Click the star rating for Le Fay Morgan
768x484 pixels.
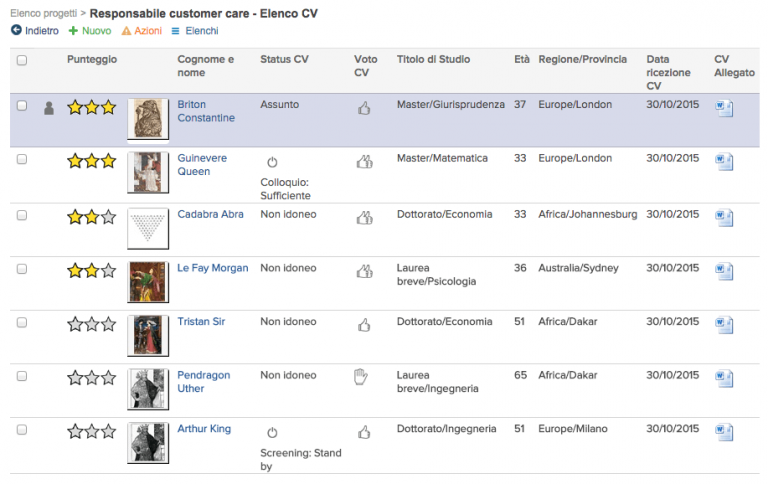click(92, 270)
